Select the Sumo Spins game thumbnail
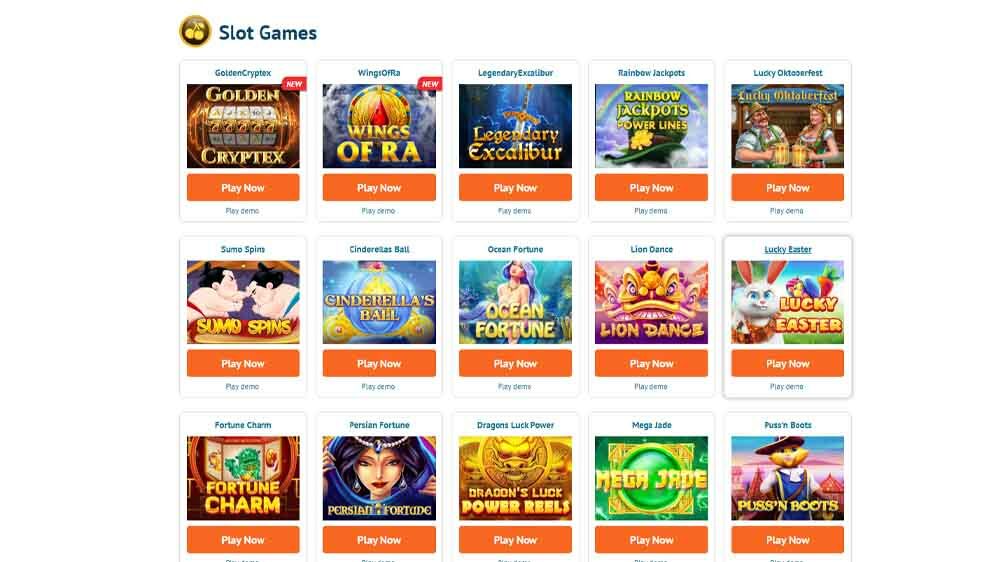Screen dimensions: 1000x562 coord(243,302)
